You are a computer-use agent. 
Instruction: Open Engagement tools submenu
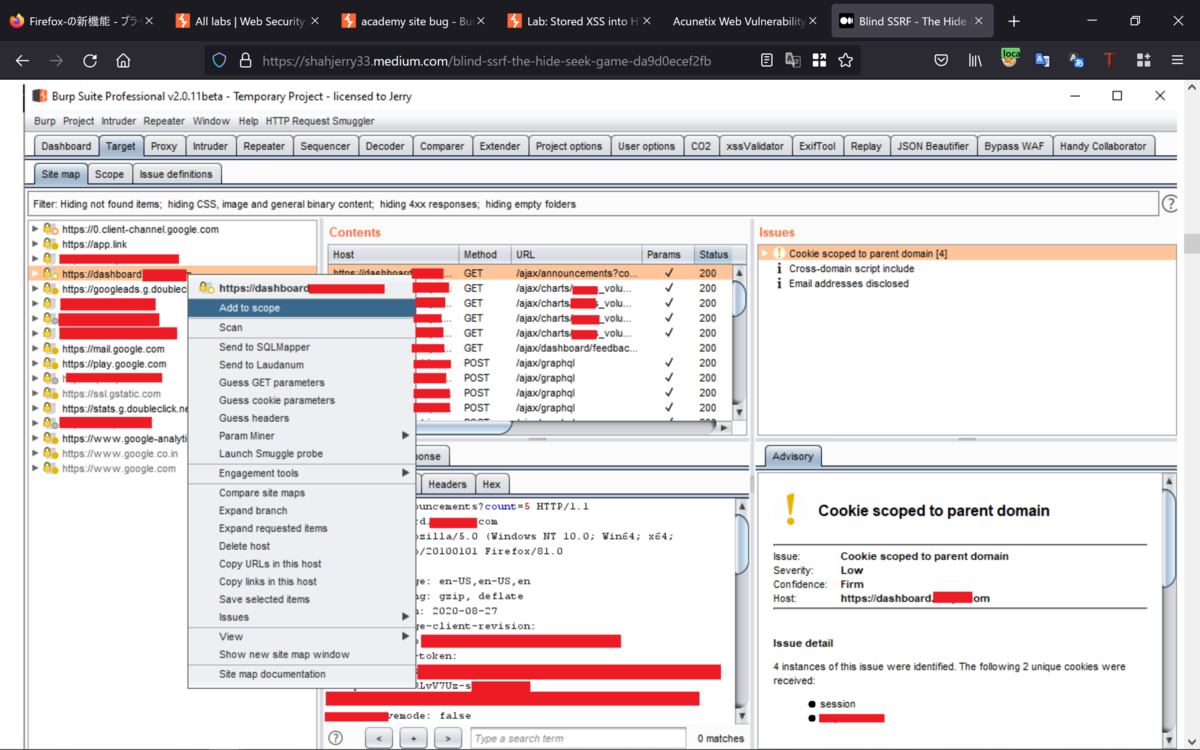pos(302,473)
